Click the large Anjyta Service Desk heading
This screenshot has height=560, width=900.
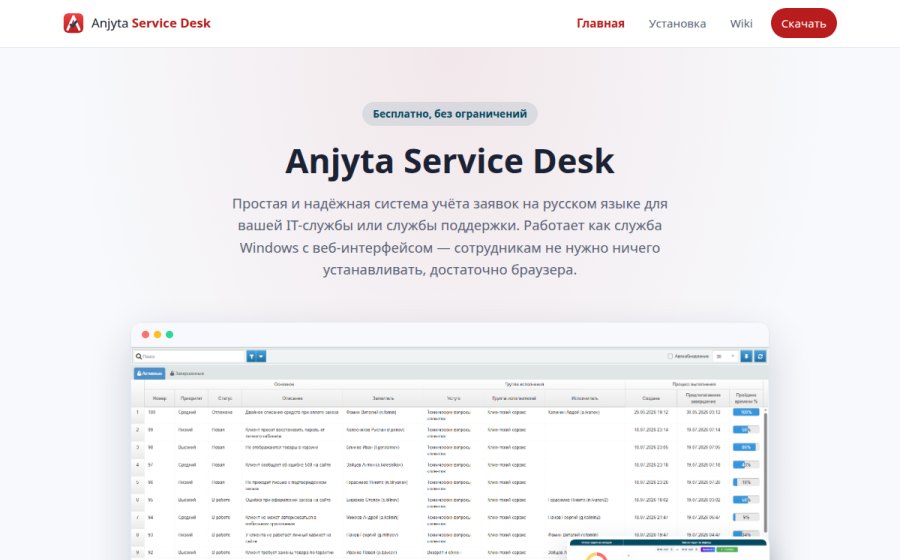(450, 161)
